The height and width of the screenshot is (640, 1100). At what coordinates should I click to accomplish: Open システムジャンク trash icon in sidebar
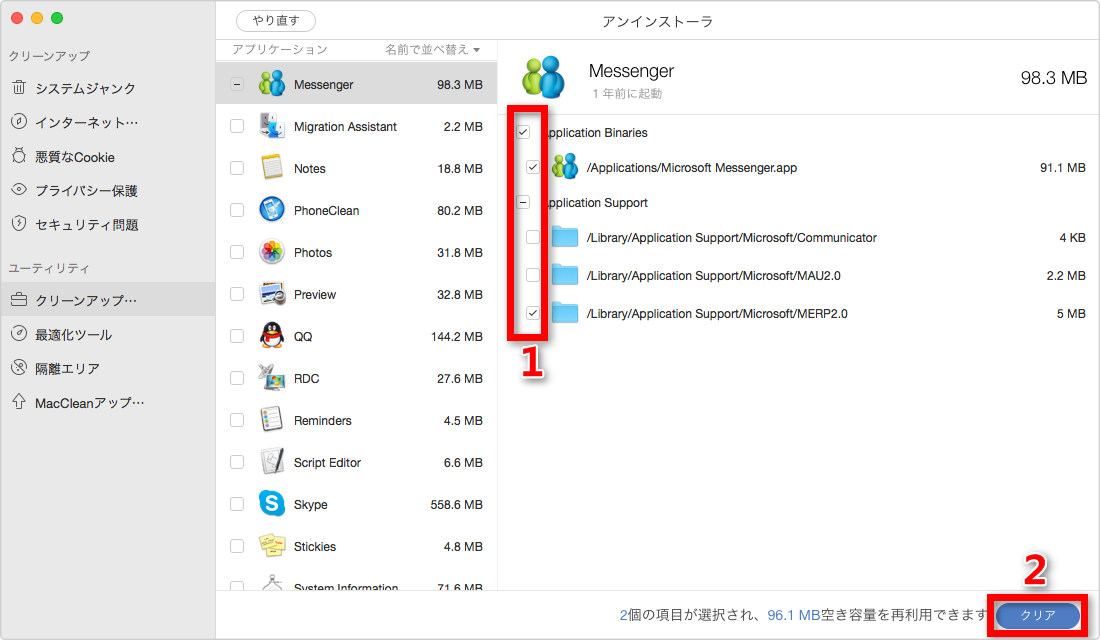click(19, 88)
